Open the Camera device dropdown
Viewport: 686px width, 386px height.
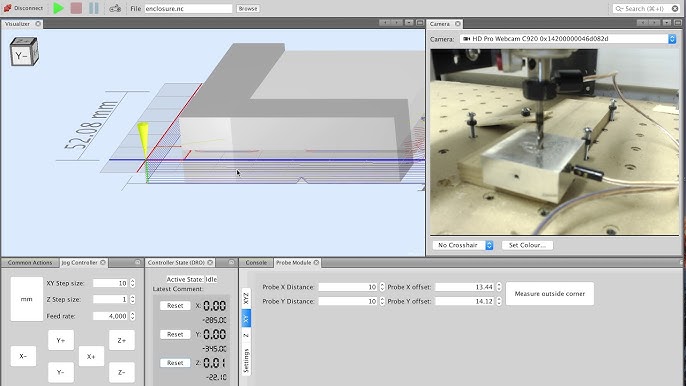click(x=568, y=39)
